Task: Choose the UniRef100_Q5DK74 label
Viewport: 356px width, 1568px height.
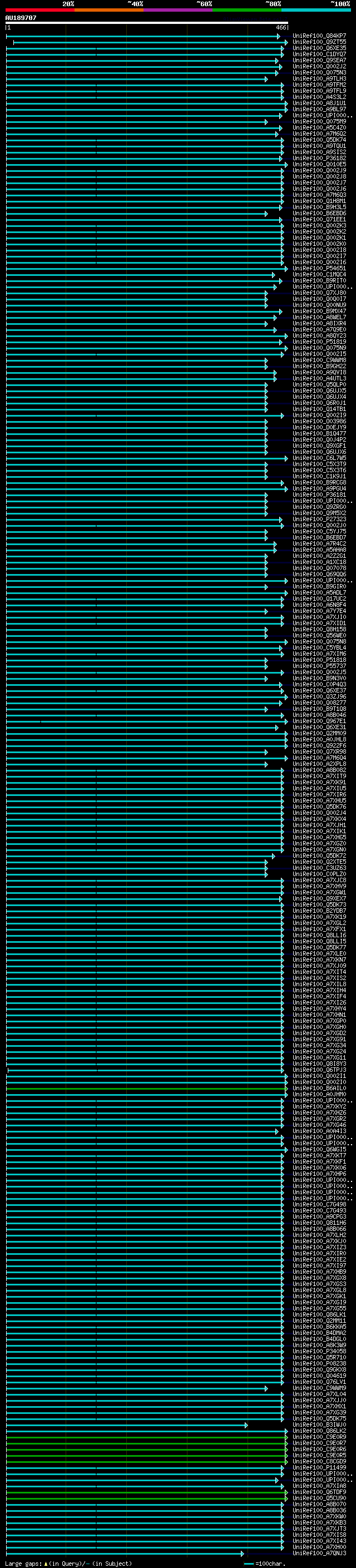Action: (x=319, y=140)
